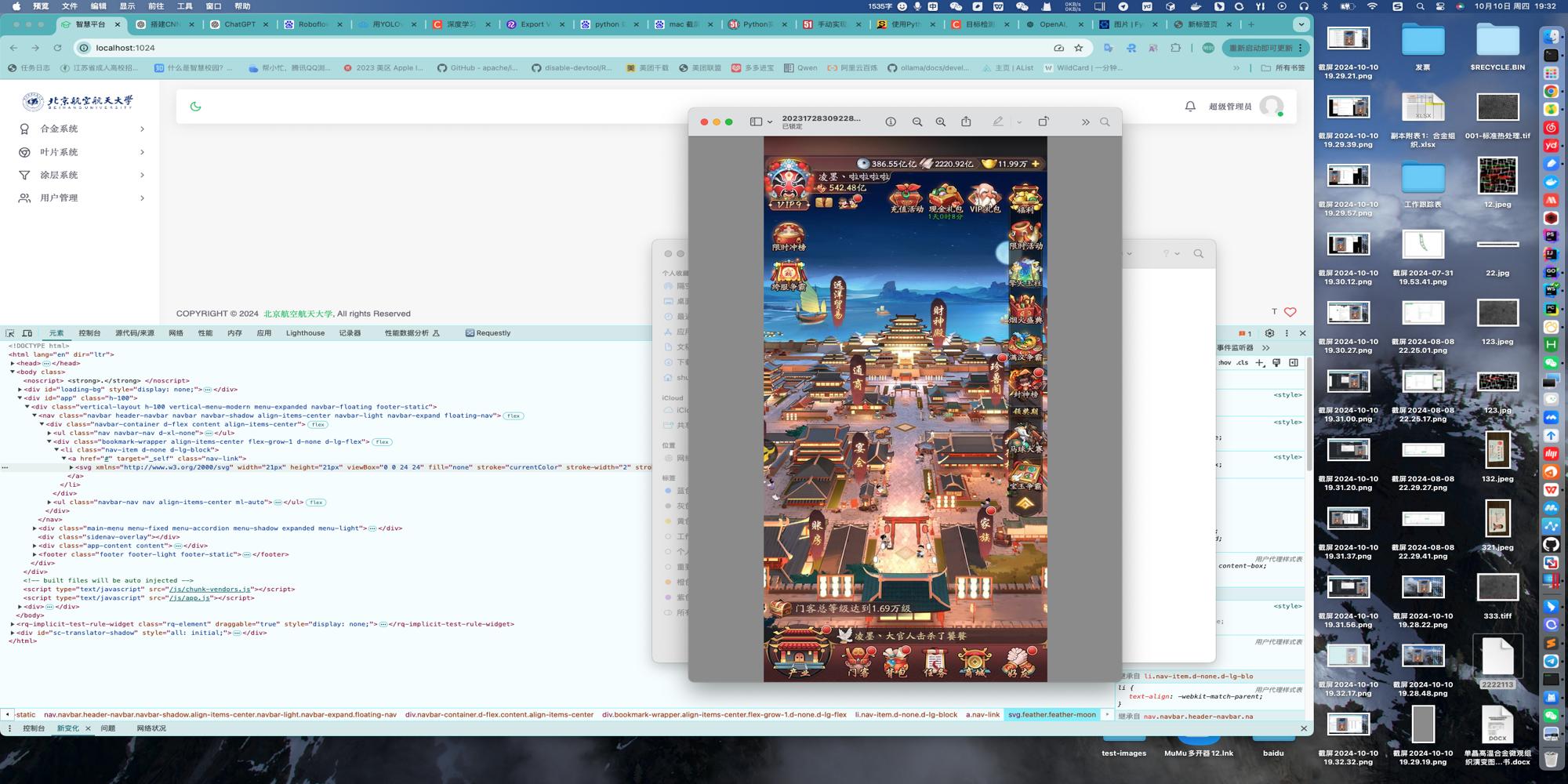This screenshot has width=1568, height=784.
Task: Click the red heart icon in footer
Action: (x=1290, y=312)
